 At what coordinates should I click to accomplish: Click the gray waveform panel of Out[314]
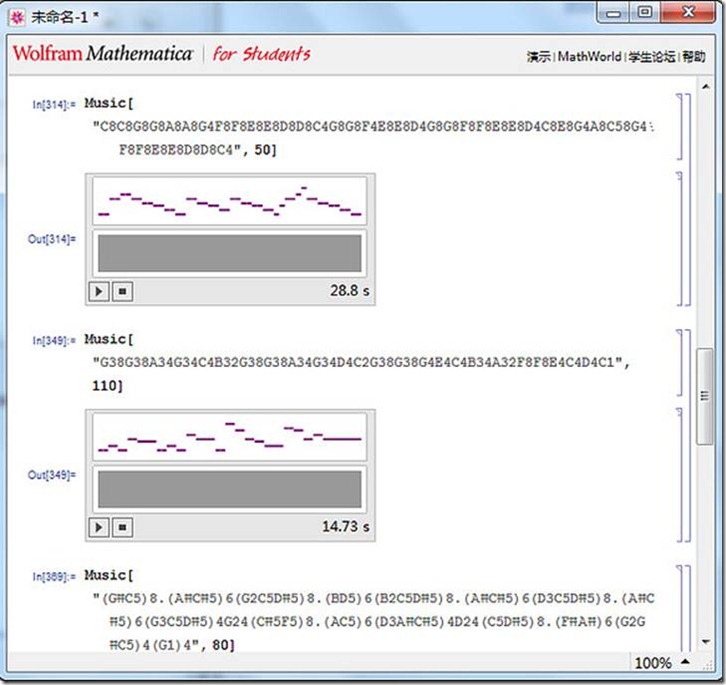[x=230, y=253]
